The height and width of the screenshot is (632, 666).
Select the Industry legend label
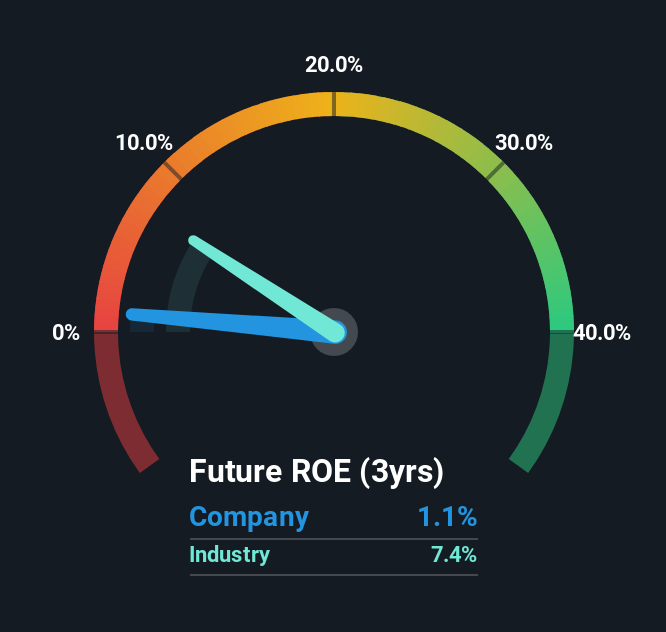tap(229, 555)
